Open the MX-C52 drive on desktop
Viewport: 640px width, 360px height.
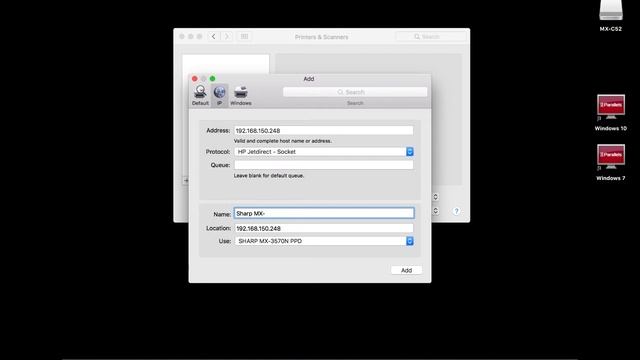click(x=611, y=16)
